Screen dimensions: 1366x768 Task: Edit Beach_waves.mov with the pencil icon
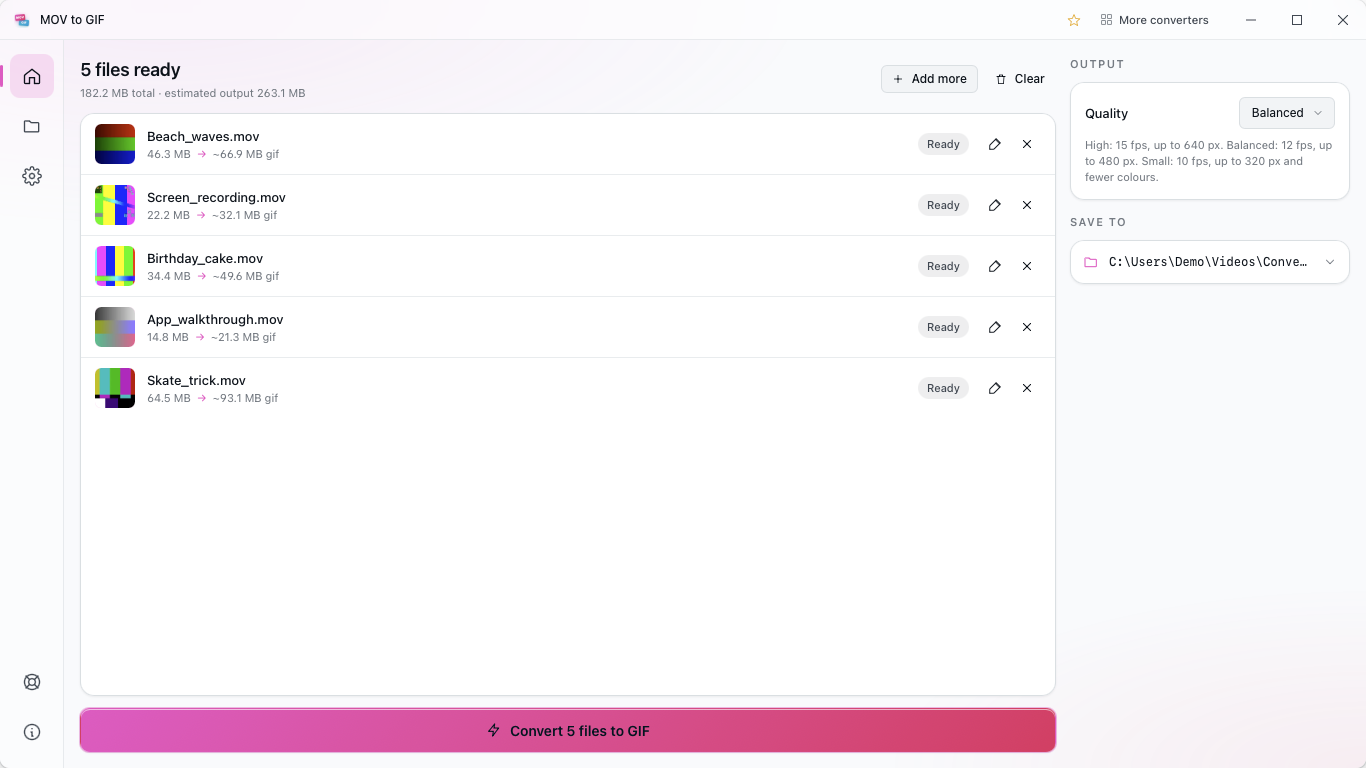pyautogui.click(x=994, y=144)
